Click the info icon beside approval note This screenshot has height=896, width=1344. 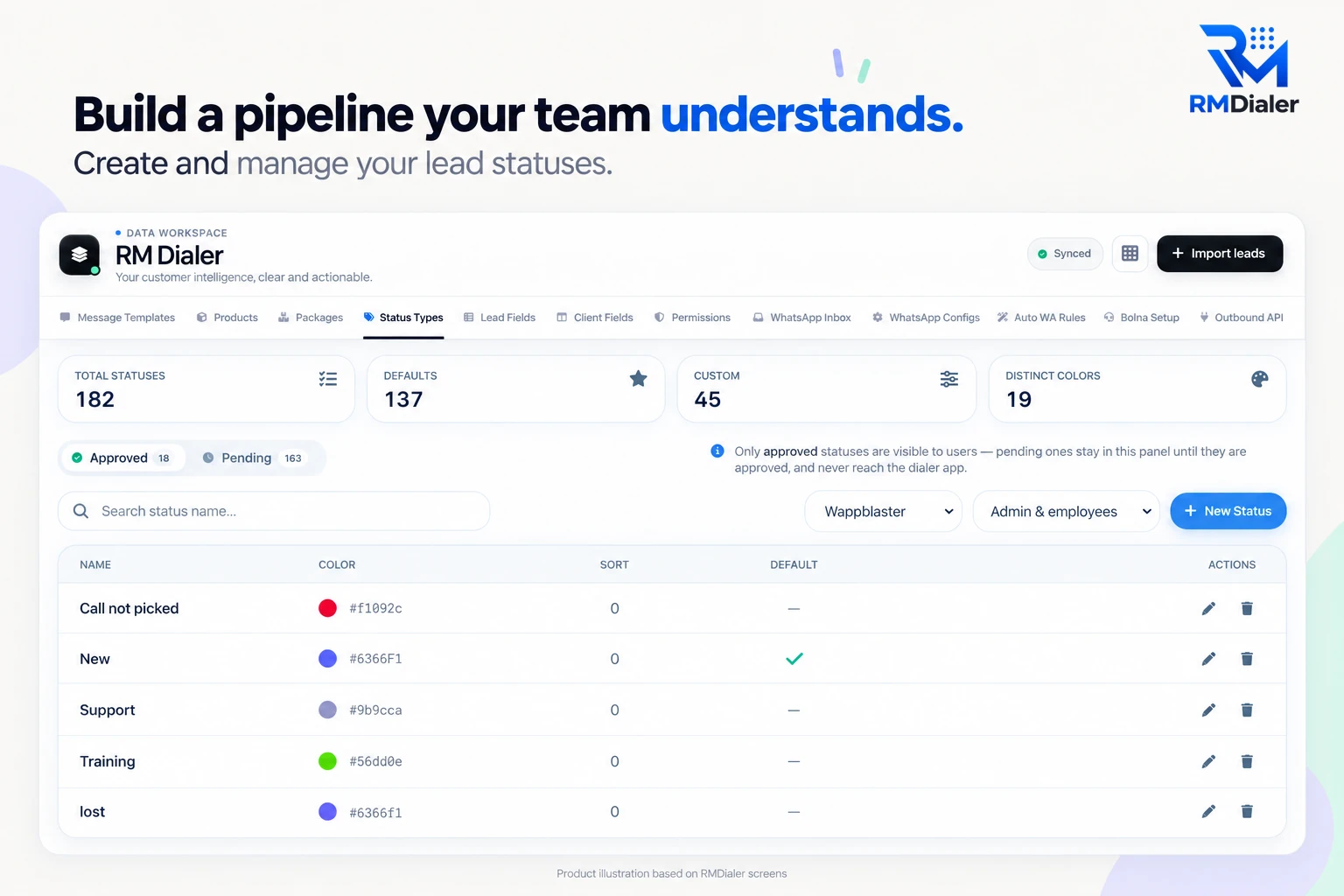(717, 451)
